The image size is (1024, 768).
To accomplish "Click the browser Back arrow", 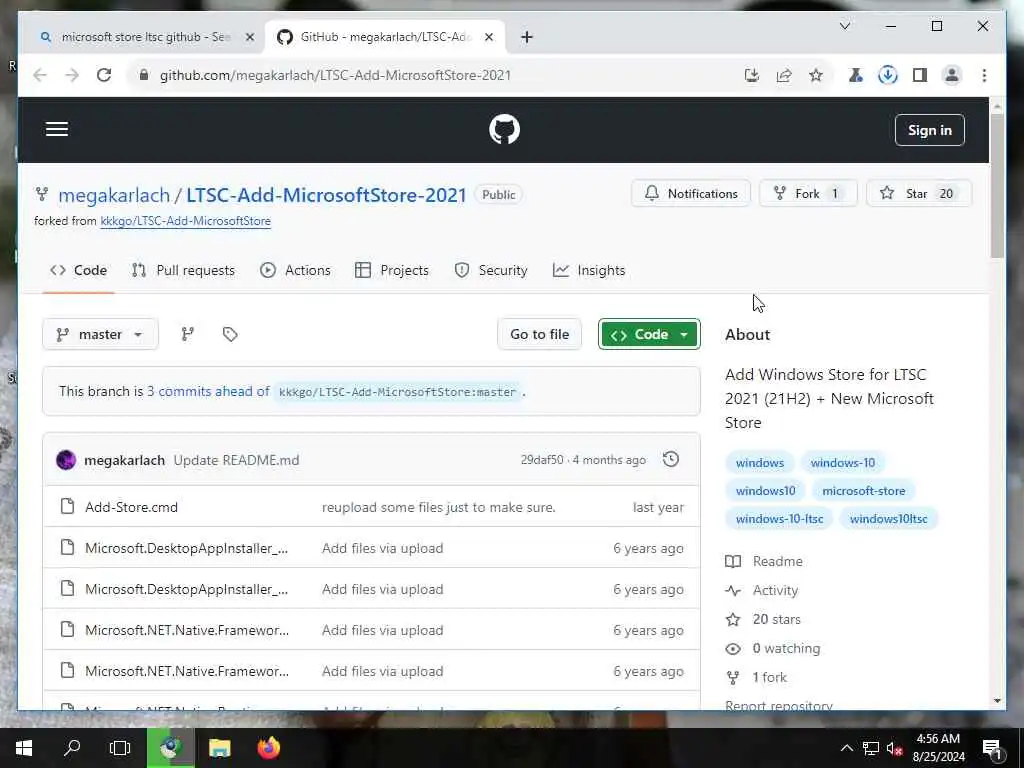I will (40, 75).
